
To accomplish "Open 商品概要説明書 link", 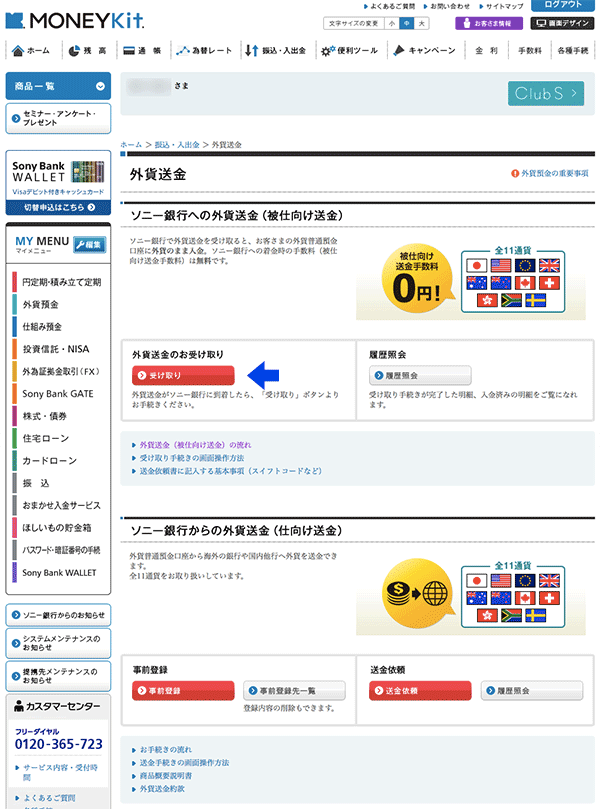I will (166, 776).
